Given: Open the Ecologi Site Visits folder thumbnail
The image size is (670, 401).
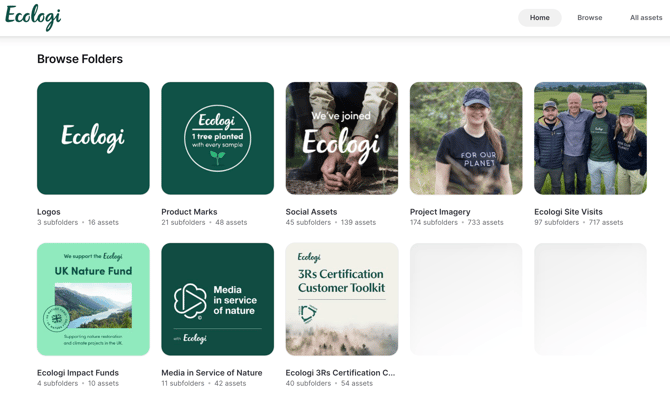Looking at the screenshot, I should [x=591, y=138].
